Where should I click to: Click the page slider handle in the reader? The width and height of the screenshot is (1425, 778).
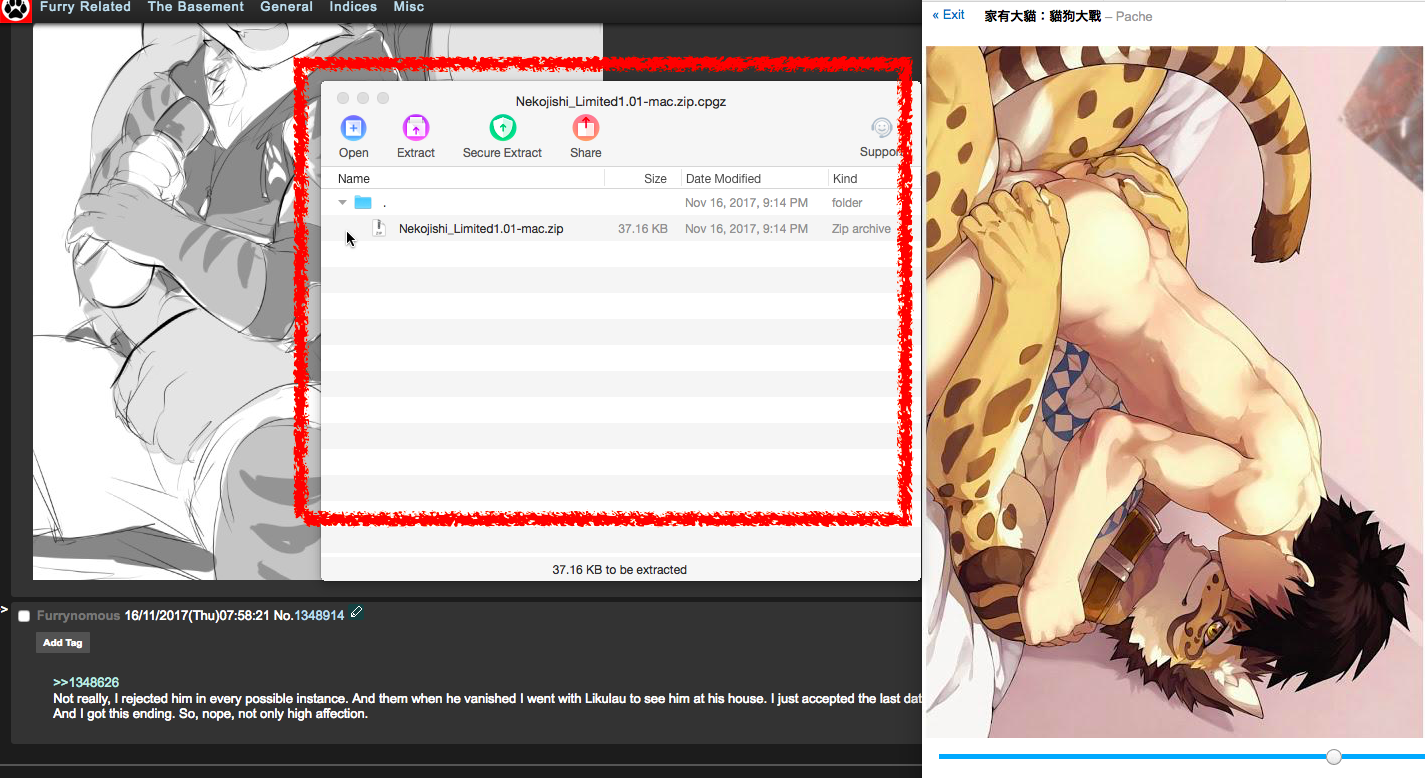click(x=1334, y=756)
